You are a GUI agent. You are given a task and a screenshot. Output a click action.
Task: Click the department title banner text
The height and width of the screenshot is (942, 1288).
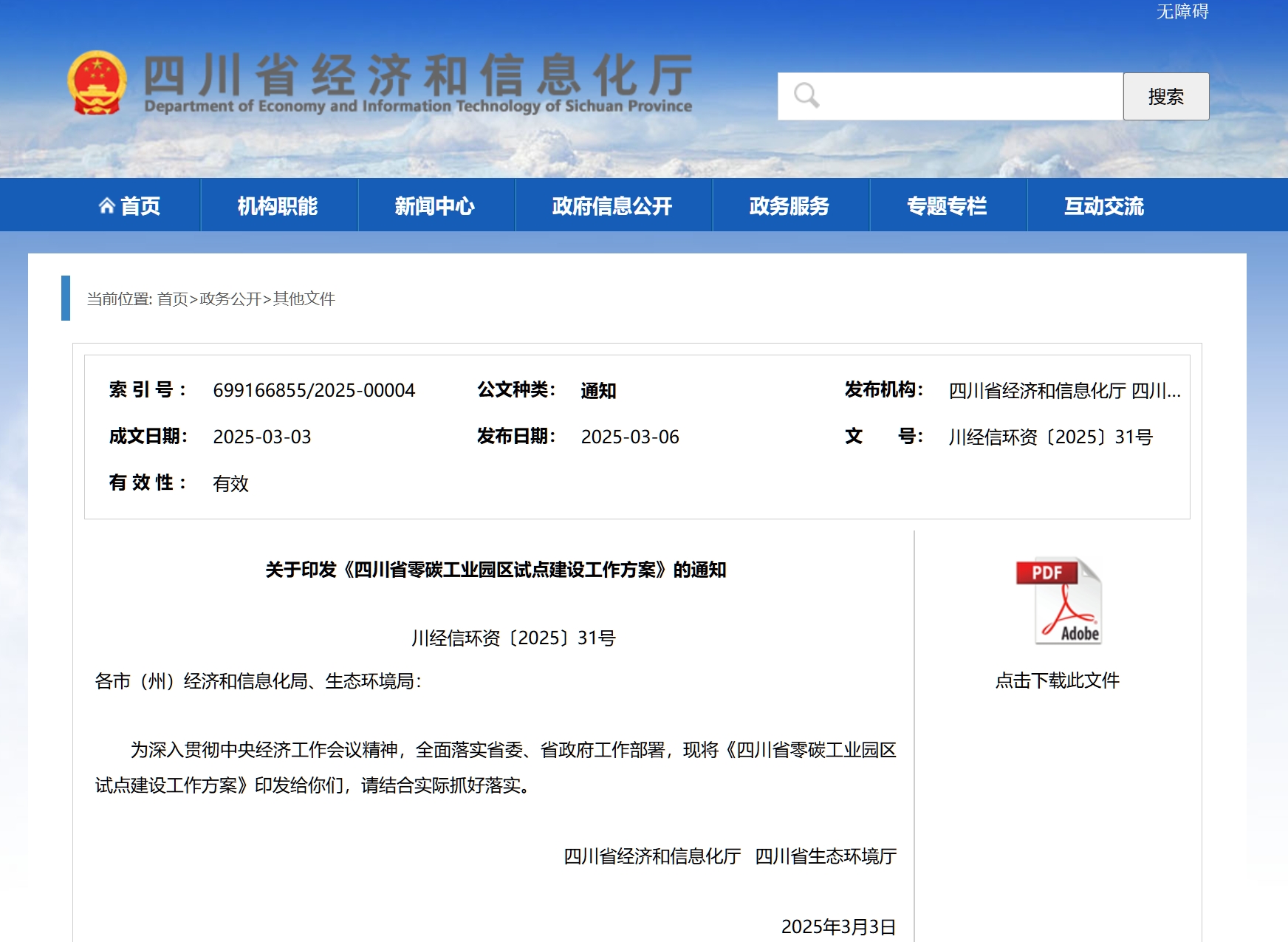coord(418,83)
